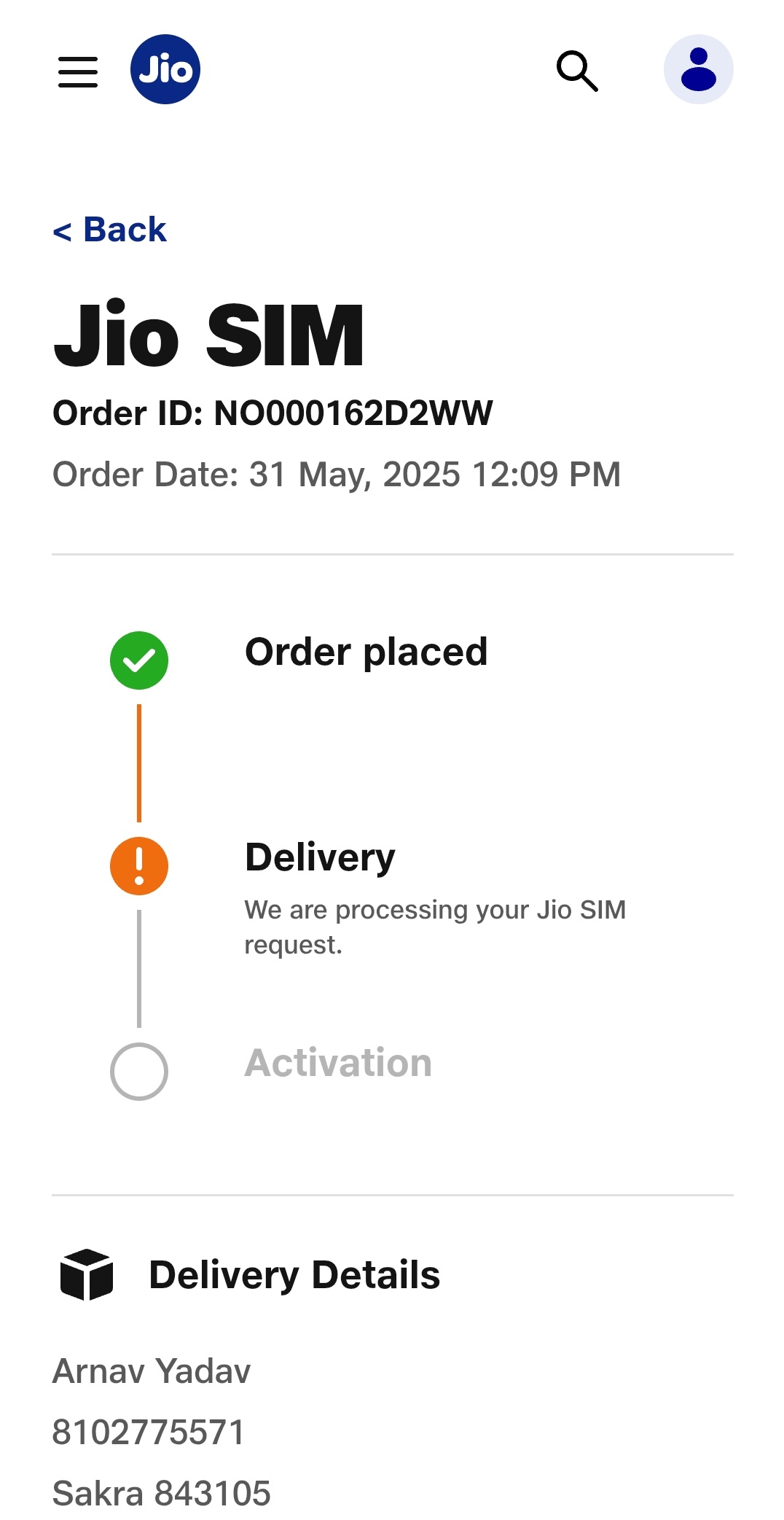This screenshot has width=784, height=1520.
Task: Open search with the magnifier icon
Action: pyautogui.click(x=577, y=71)
